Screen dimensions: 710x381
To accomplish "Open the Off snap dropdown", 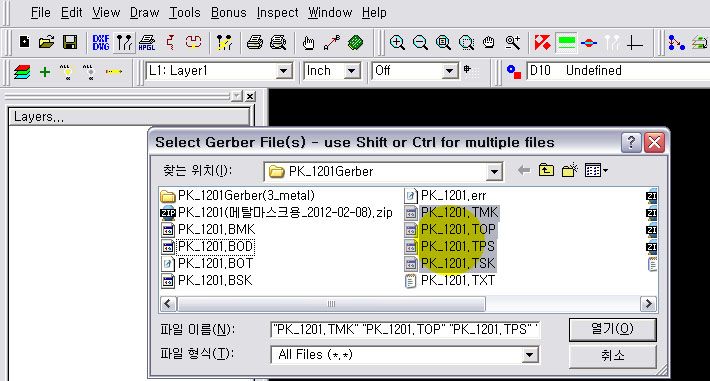I will (x=449, y=71).
